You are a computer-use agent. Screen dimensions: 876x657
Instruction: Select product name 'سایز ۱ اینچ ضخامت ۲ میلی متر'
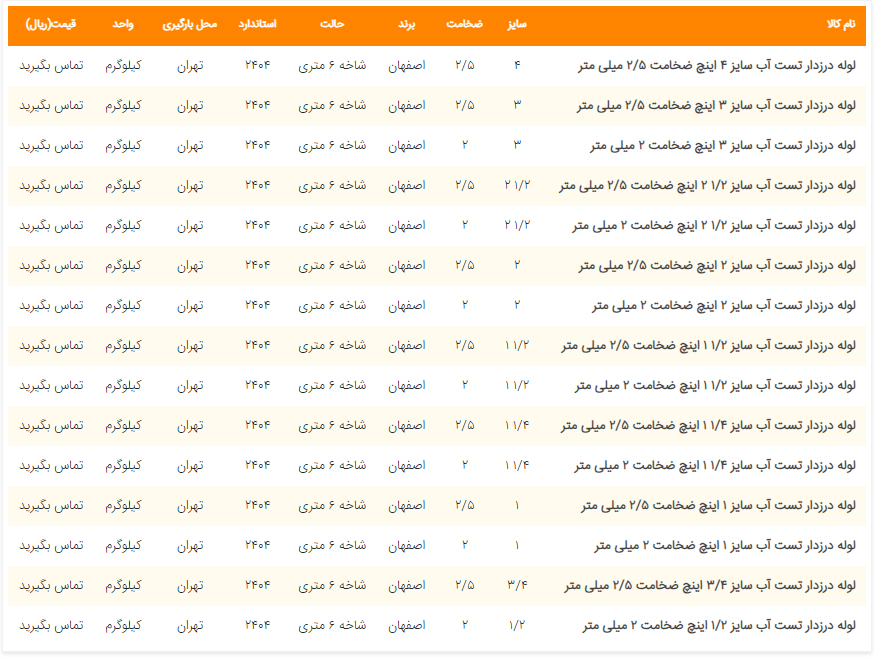(725, 545)
